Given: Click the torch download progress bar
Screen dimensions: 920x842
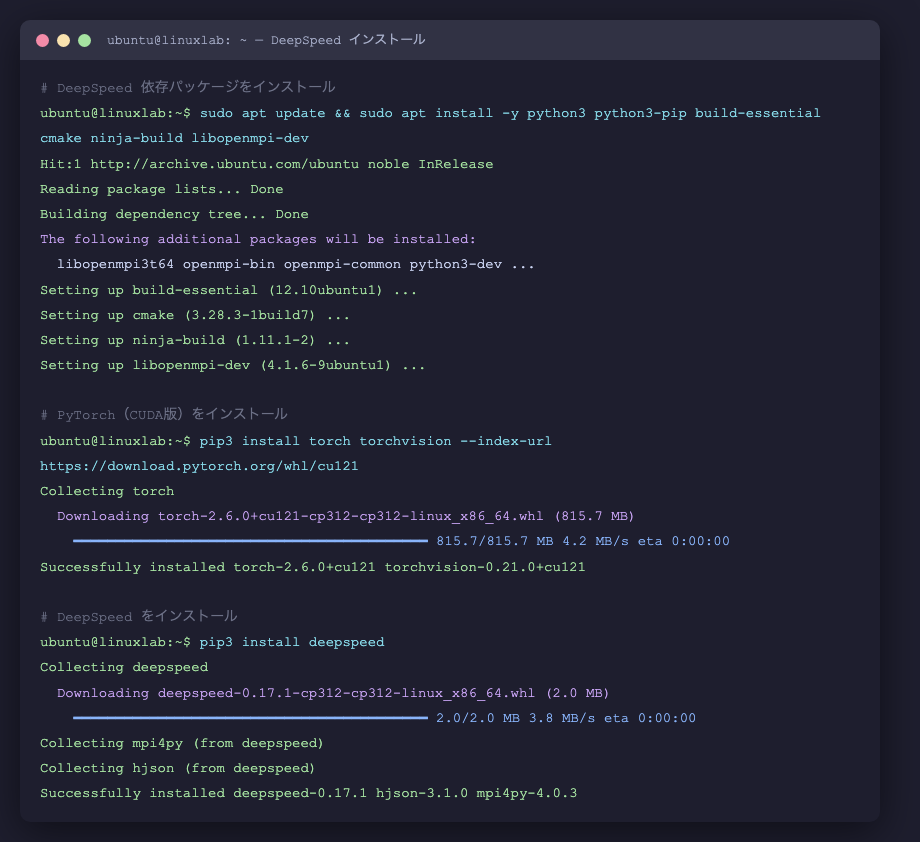Looking at the screenshot, I should [x=251, y=541].
